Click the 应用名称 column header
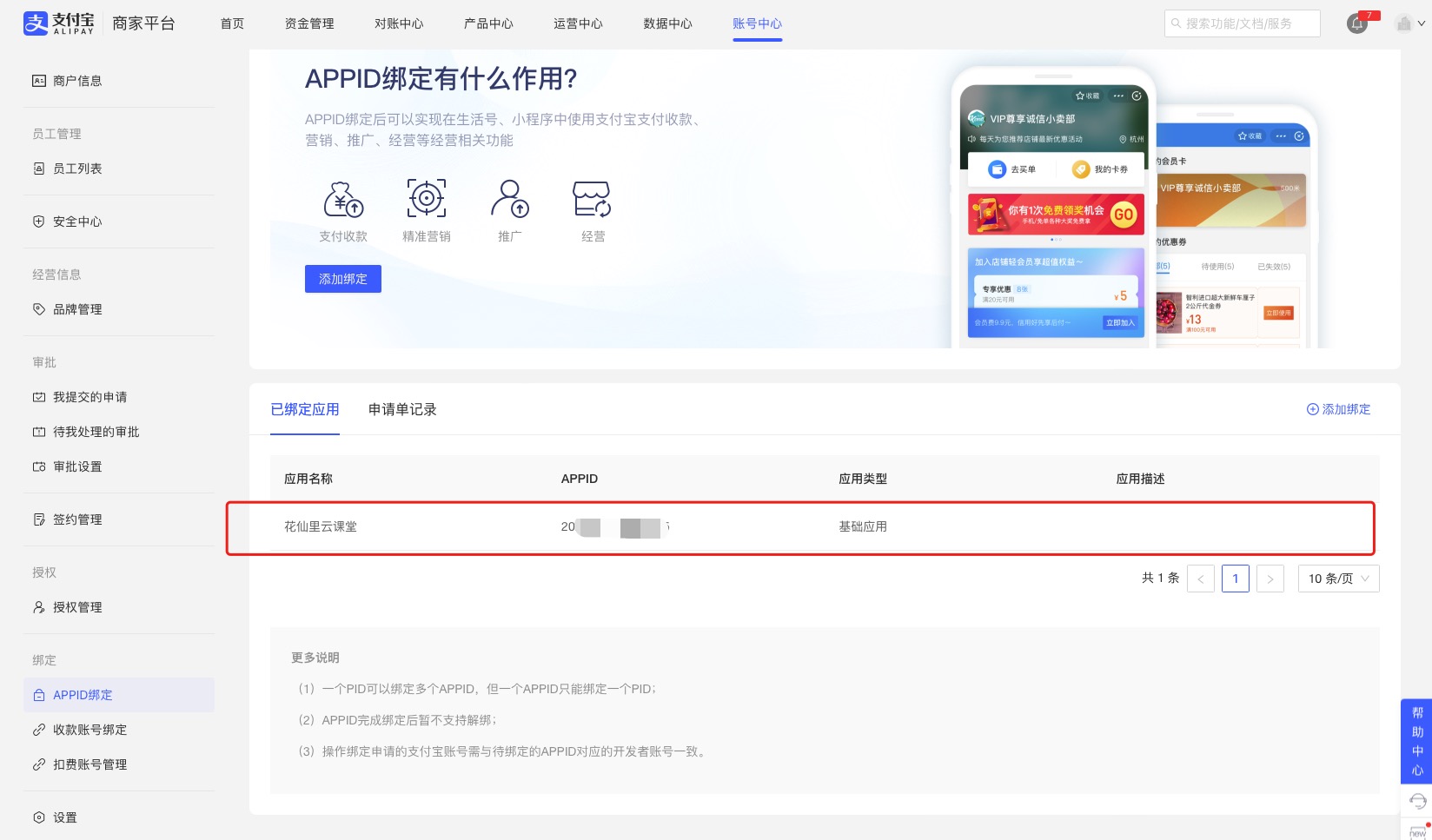The image size is (1432, 840). pos(308,479)
